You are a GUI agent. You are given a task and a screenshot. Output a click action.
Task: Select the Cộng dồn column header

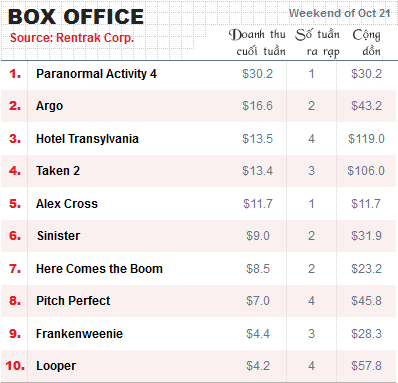[x=367, y=43]
